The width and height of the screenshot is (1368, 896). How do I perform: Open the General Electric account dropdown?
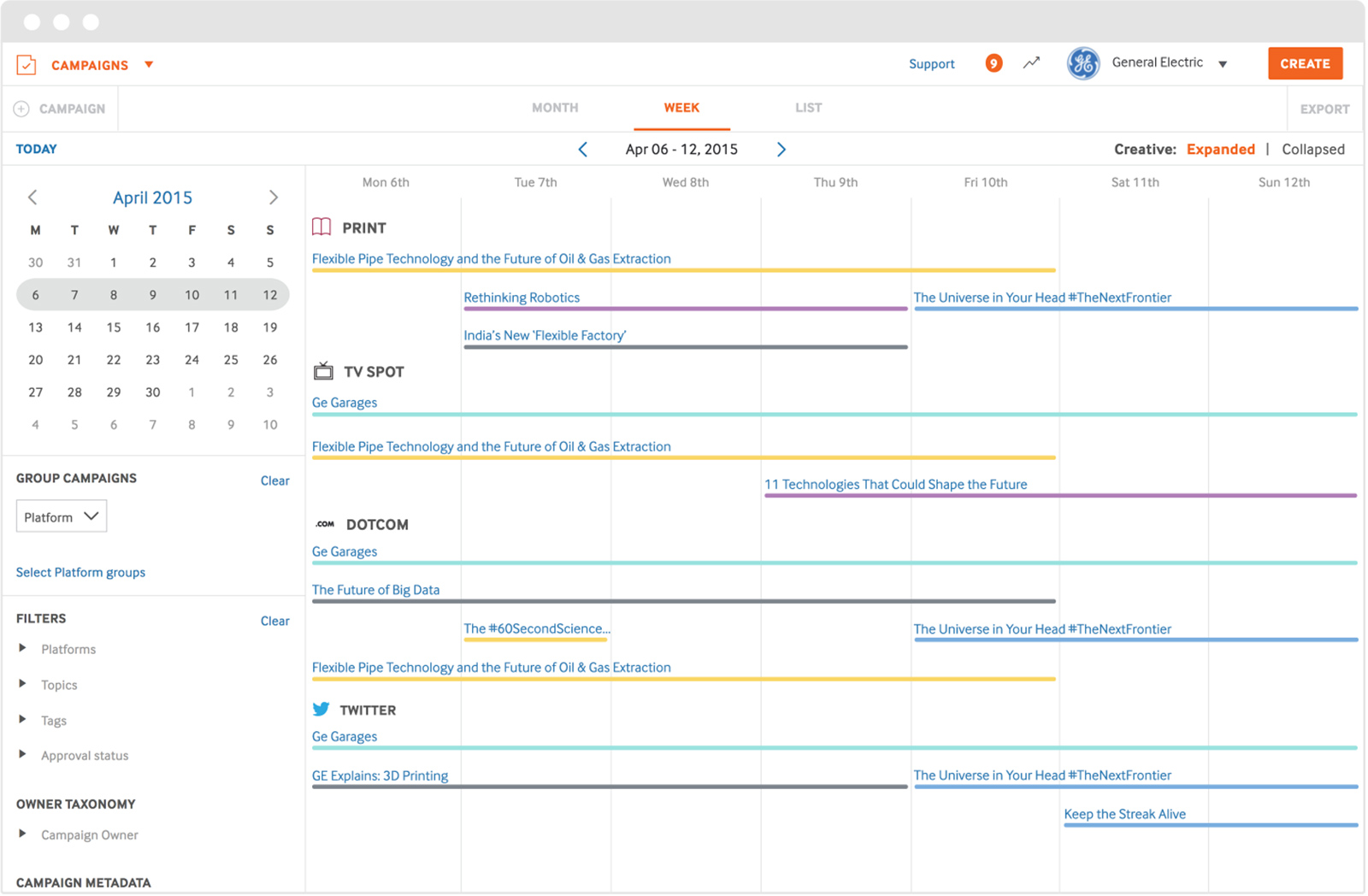1223,64
